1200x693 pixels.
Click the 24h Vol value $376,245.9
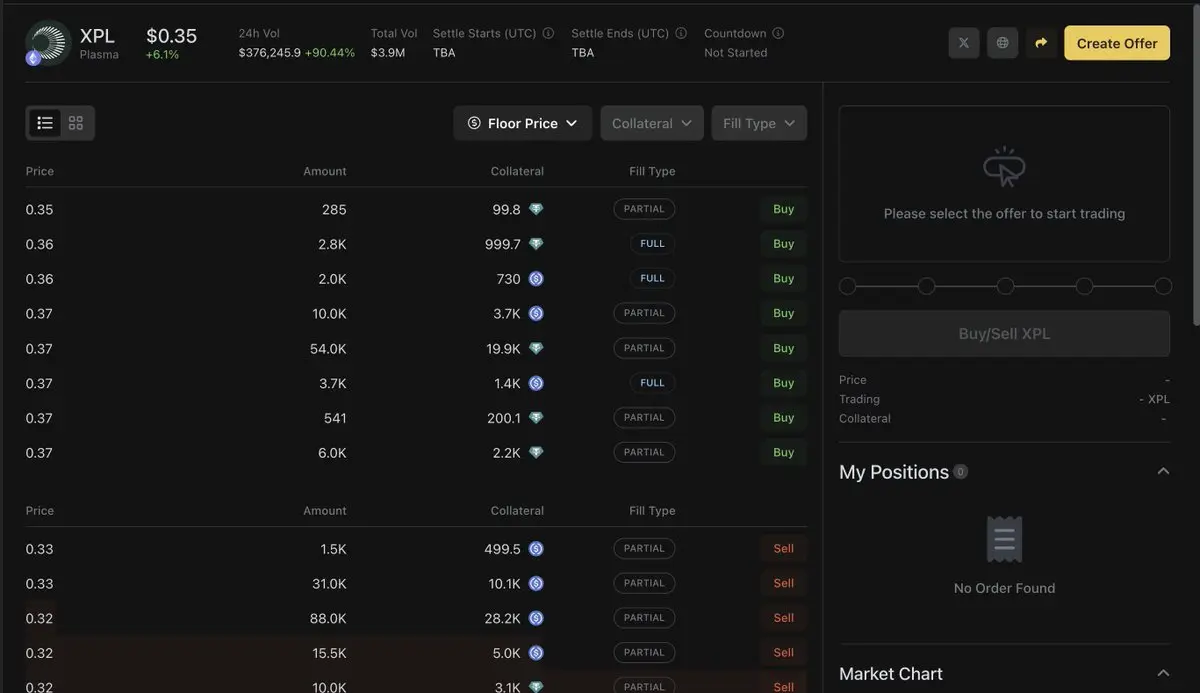[x=269, y=52]
